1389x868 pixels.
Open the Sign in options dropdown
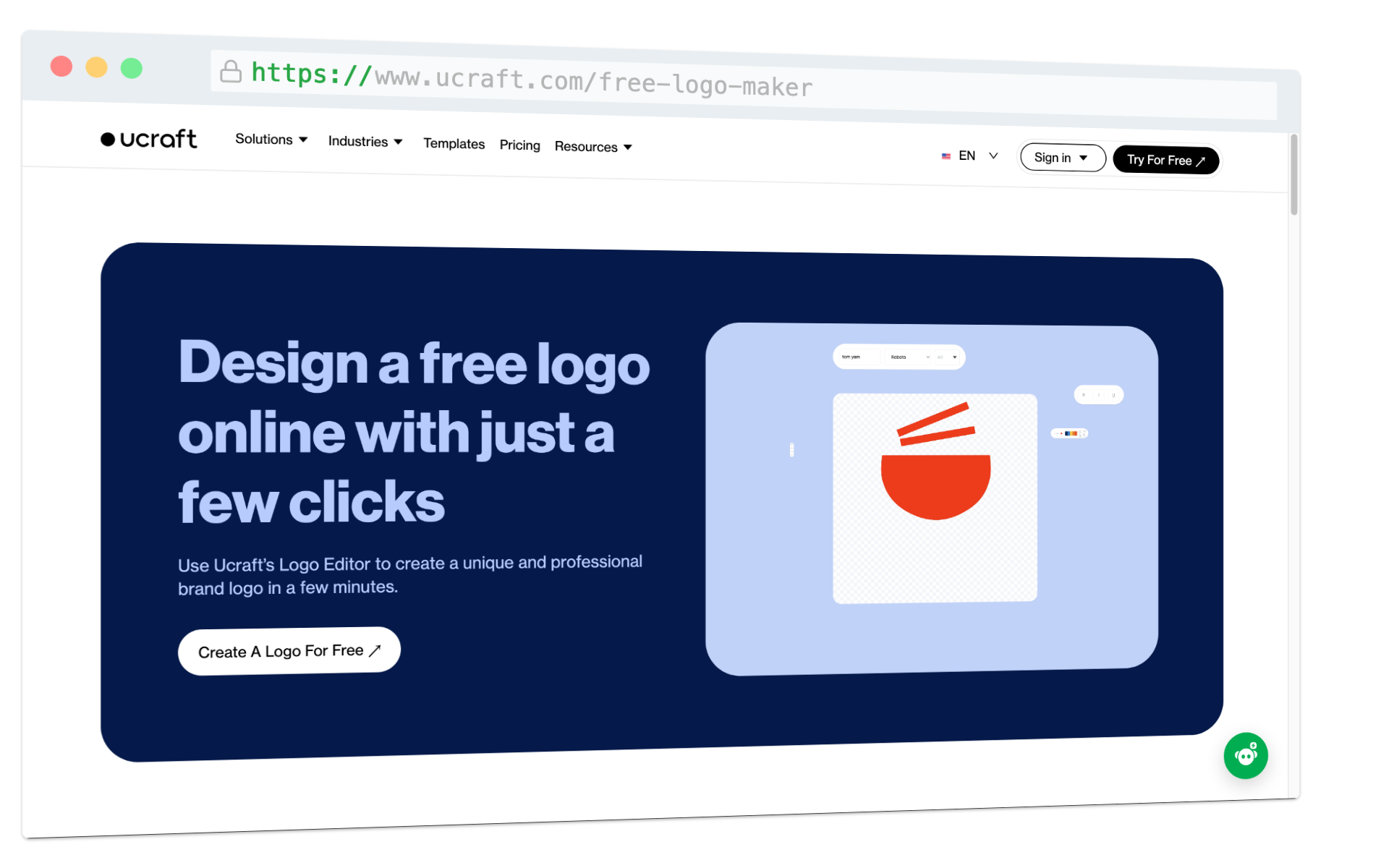click(x=1062, y=156)
